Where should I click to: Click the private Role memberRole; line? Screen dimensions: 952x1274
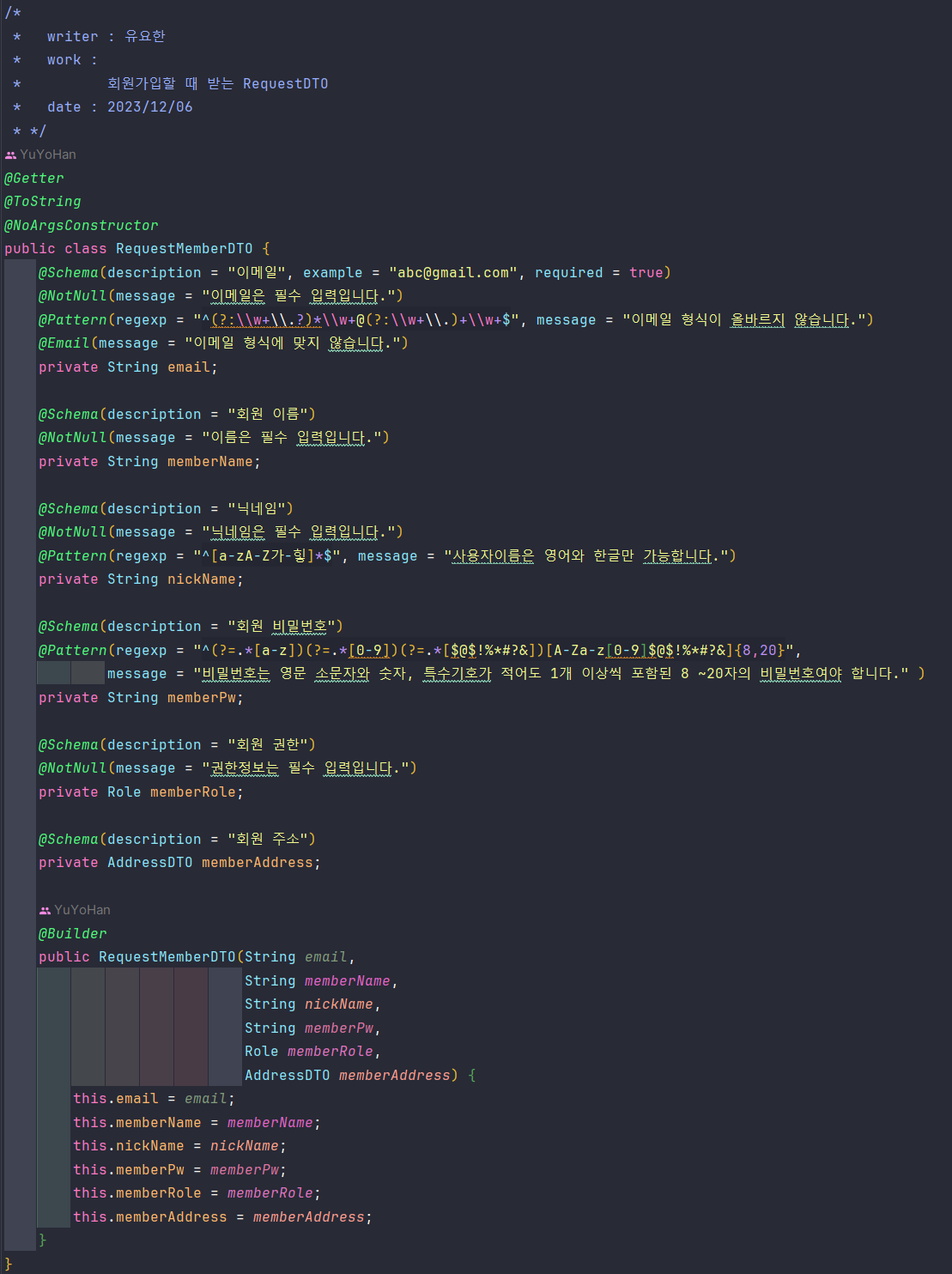point(141,792)
